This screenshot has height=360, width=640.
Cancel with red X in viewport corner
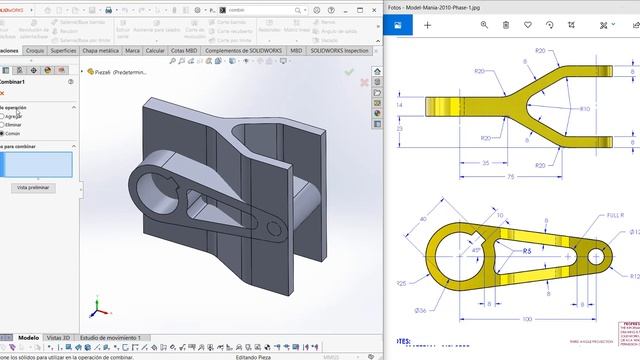coord(364,82)
